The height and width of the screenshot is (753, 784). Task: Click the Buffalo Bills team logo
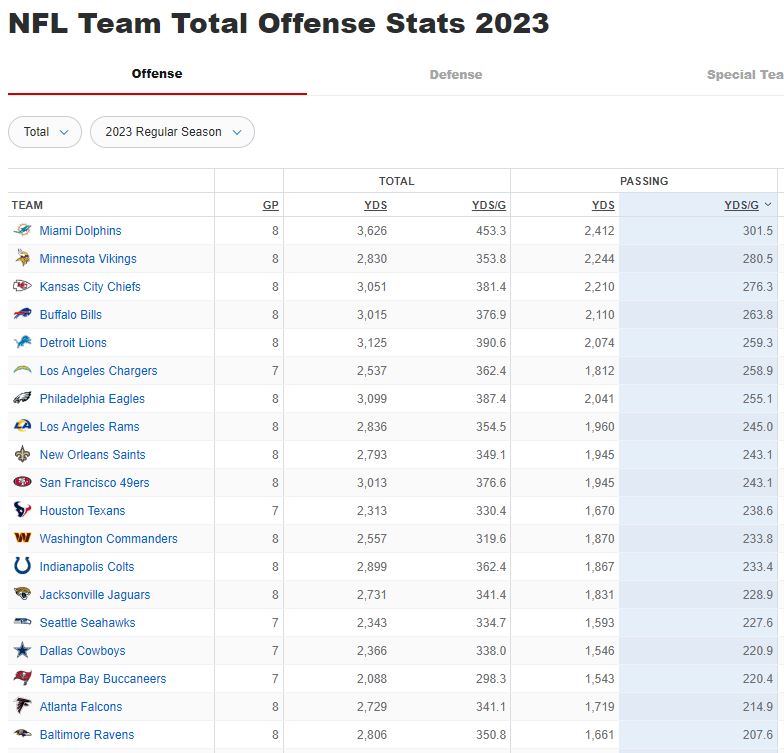[x=22, y=314]
